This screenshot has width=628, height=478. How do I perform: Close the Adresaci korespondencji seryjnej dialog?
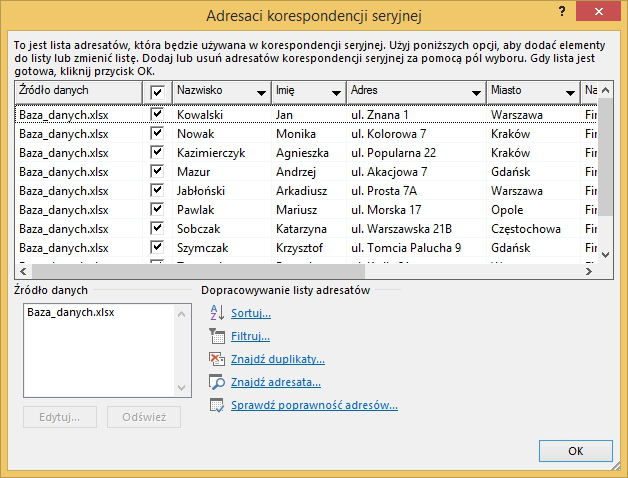[598, 11]
